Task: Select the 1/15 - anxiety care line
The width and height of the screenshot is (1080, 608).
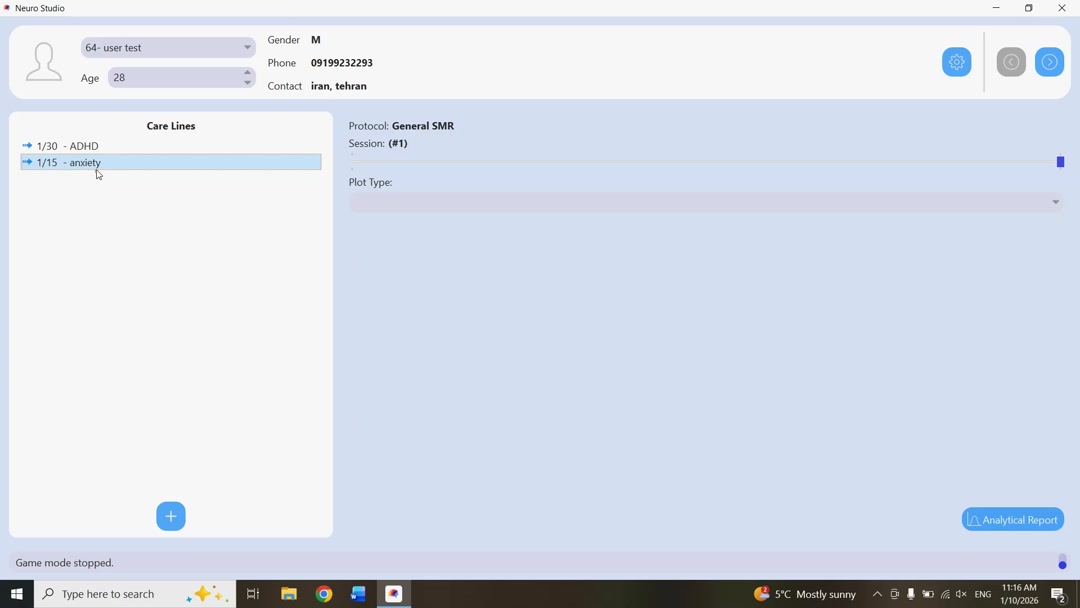Action: point(171,163)
